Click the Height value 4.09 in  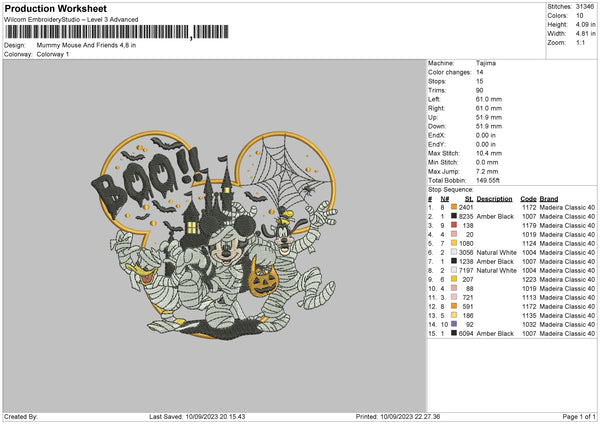pyautogui.click(x=585, y=24)
